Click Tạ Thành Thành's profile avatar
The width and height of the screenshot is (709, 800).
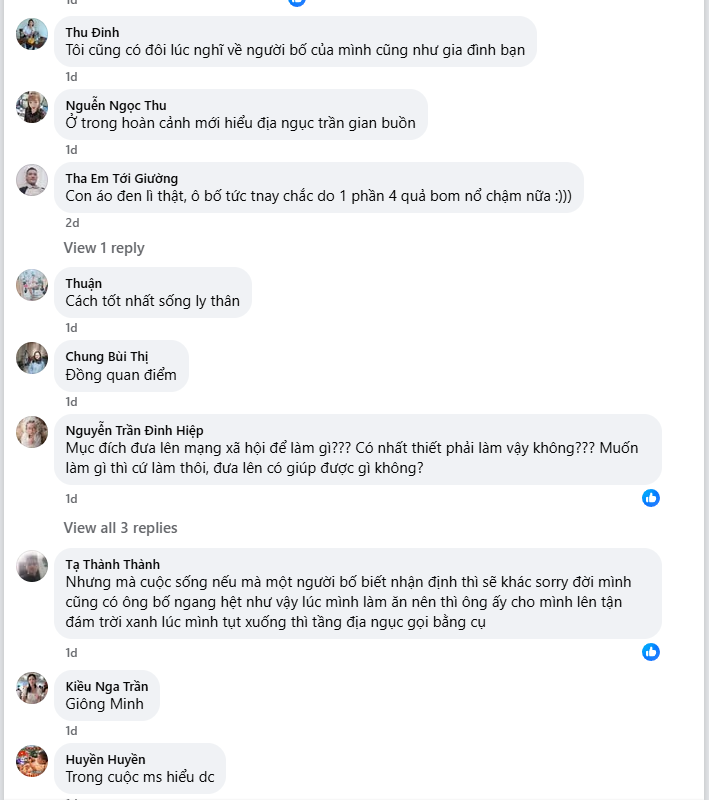pyautogui.click(x=32, y=566)
